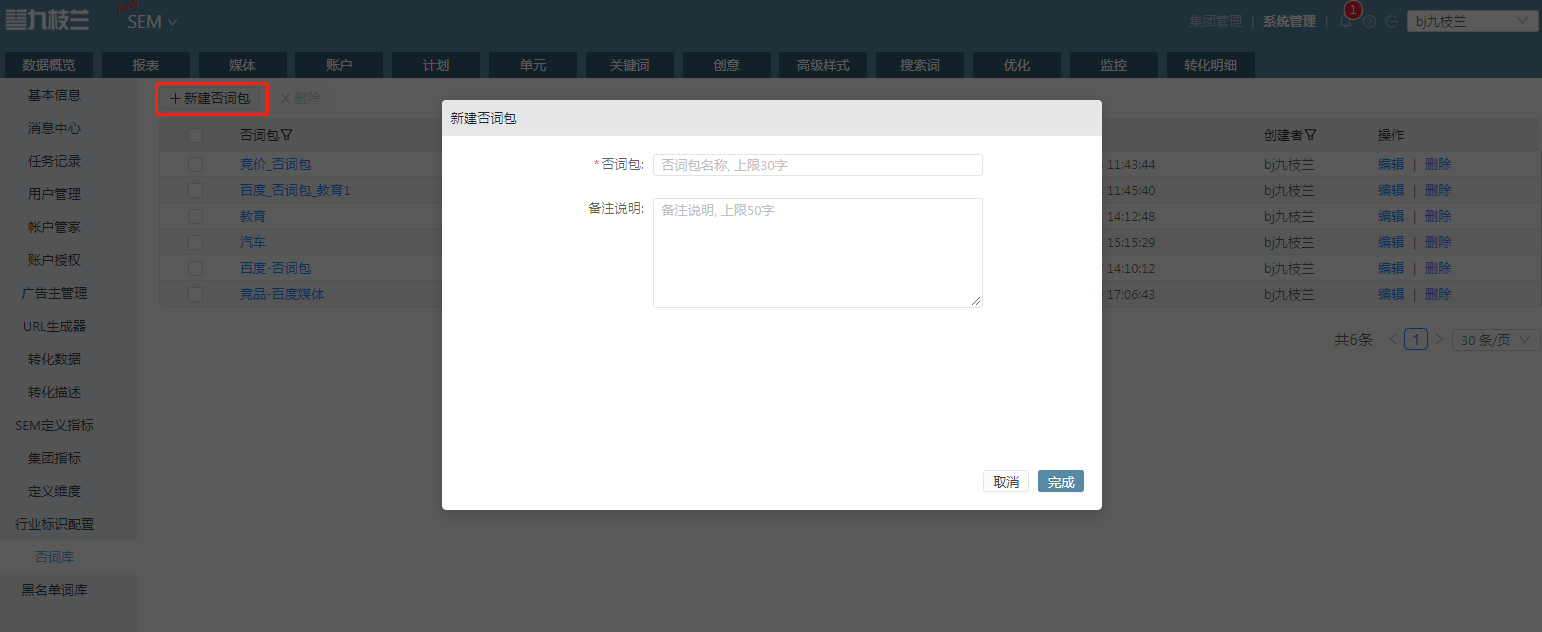Toggle the select-all checkbox in table header
Image resolution: width=1542 pixels, height=632 pixels.
[x=195, y=135]
